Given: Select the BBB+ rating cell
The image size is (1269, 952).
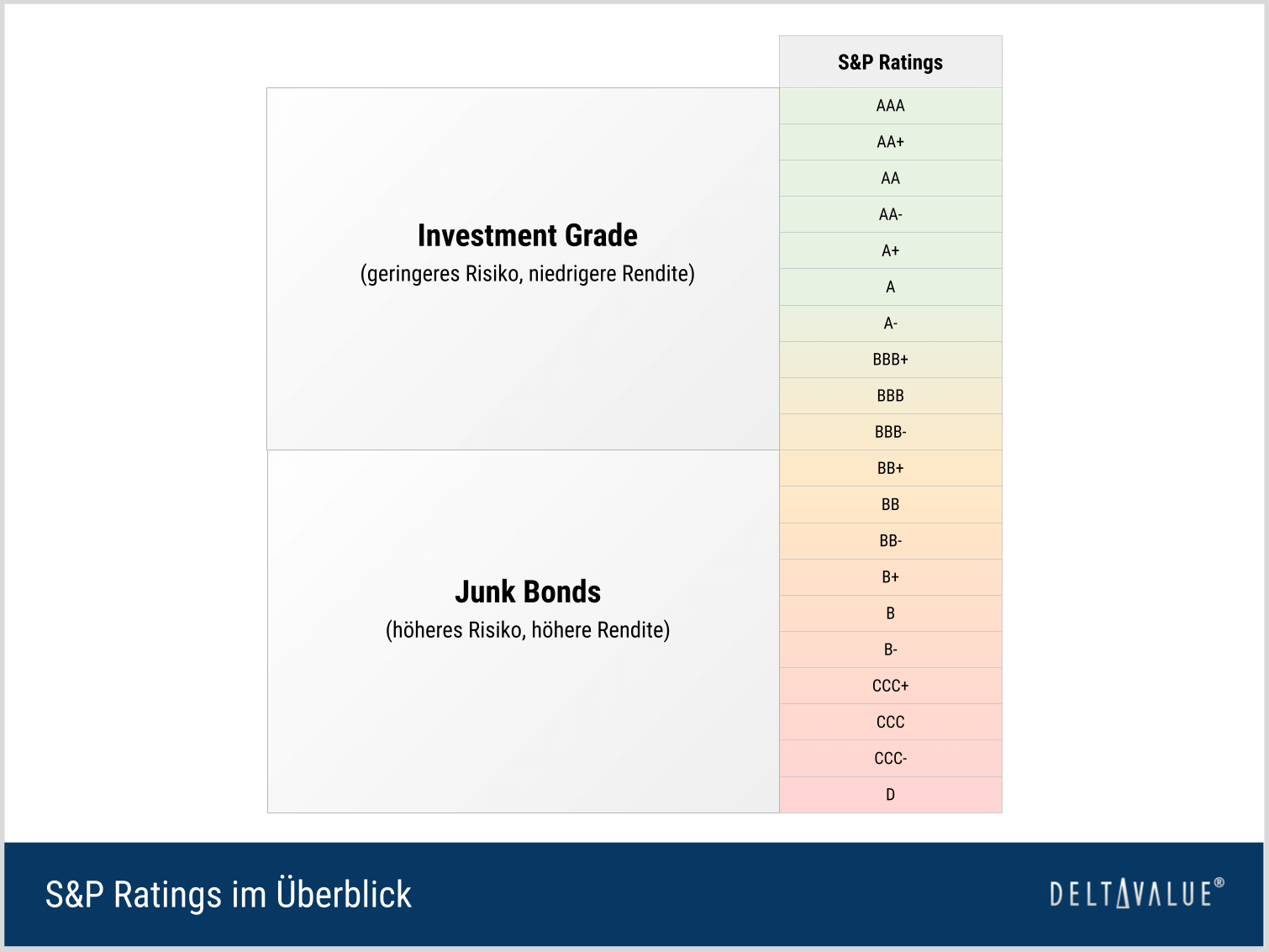Looking at the screenshot, I should [891, 360].
